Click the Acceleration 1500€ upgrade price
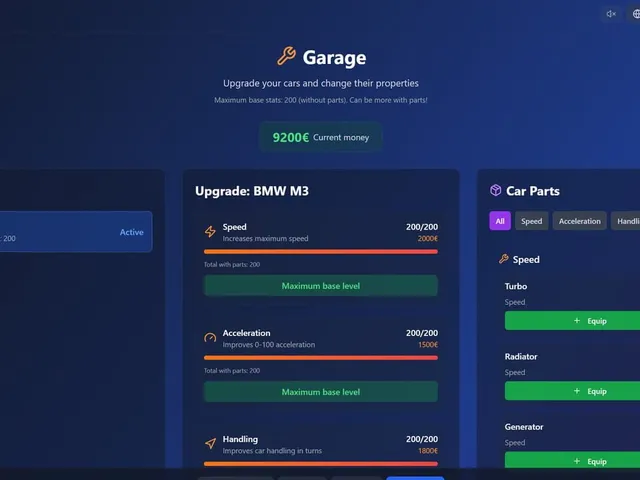The image size is (640, 480). click(x=427, y=344)
